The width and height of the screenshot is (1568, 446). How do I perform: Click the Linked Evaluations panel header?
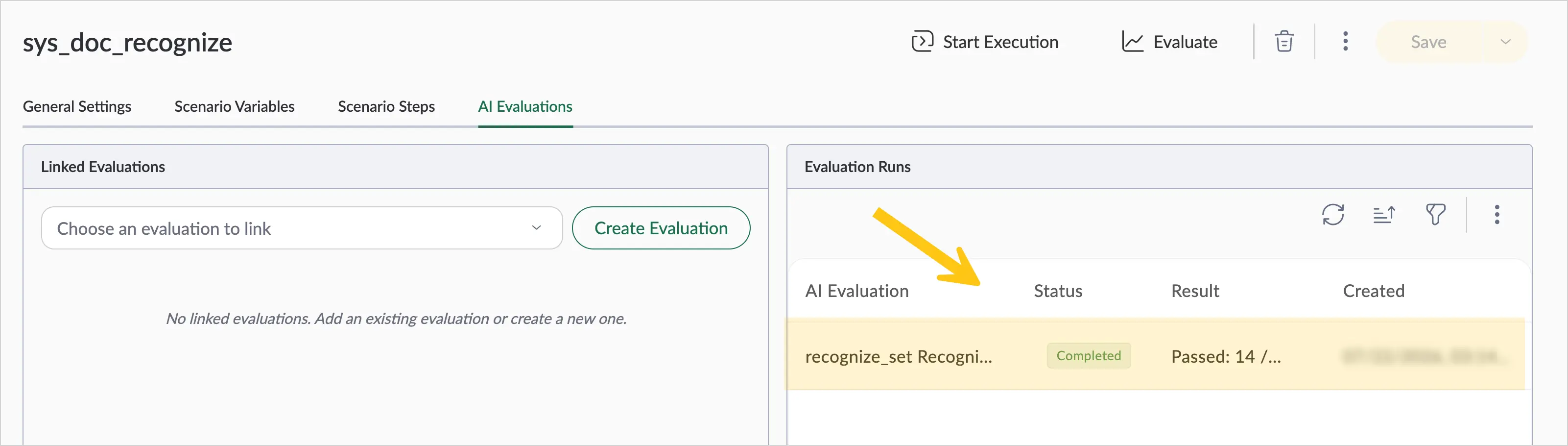tap(396, 167)
